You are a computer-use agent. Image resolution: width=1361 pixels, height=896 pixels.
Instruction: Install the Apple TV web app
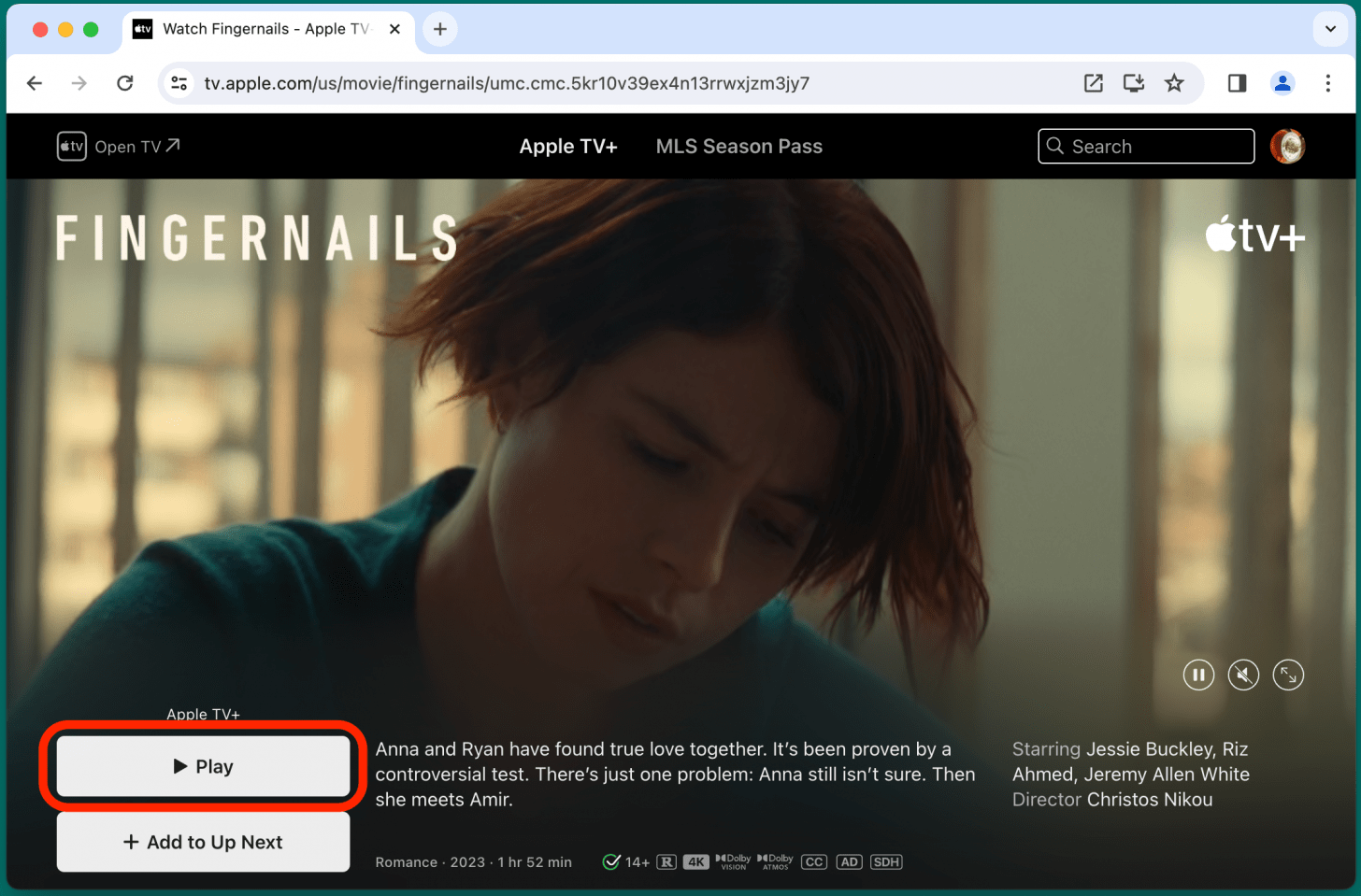[1134, 83]
